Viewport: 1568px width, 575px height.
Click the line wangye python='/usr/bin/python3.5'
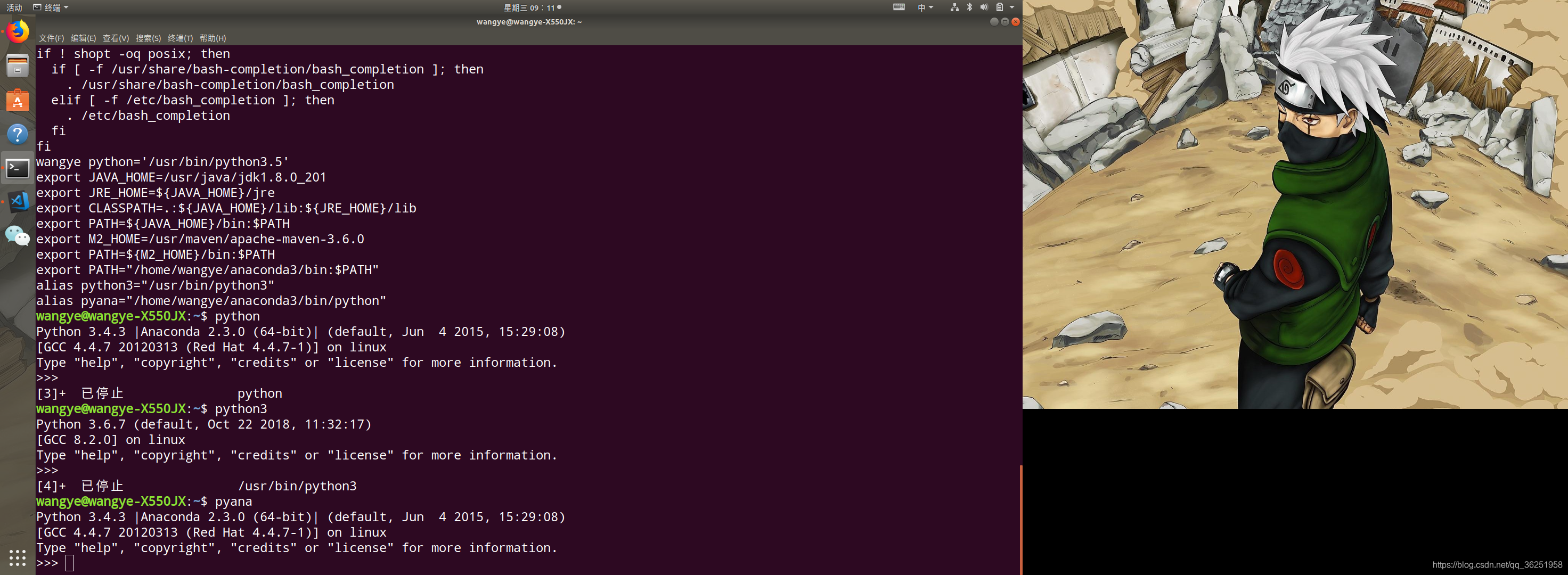(162, 162)
